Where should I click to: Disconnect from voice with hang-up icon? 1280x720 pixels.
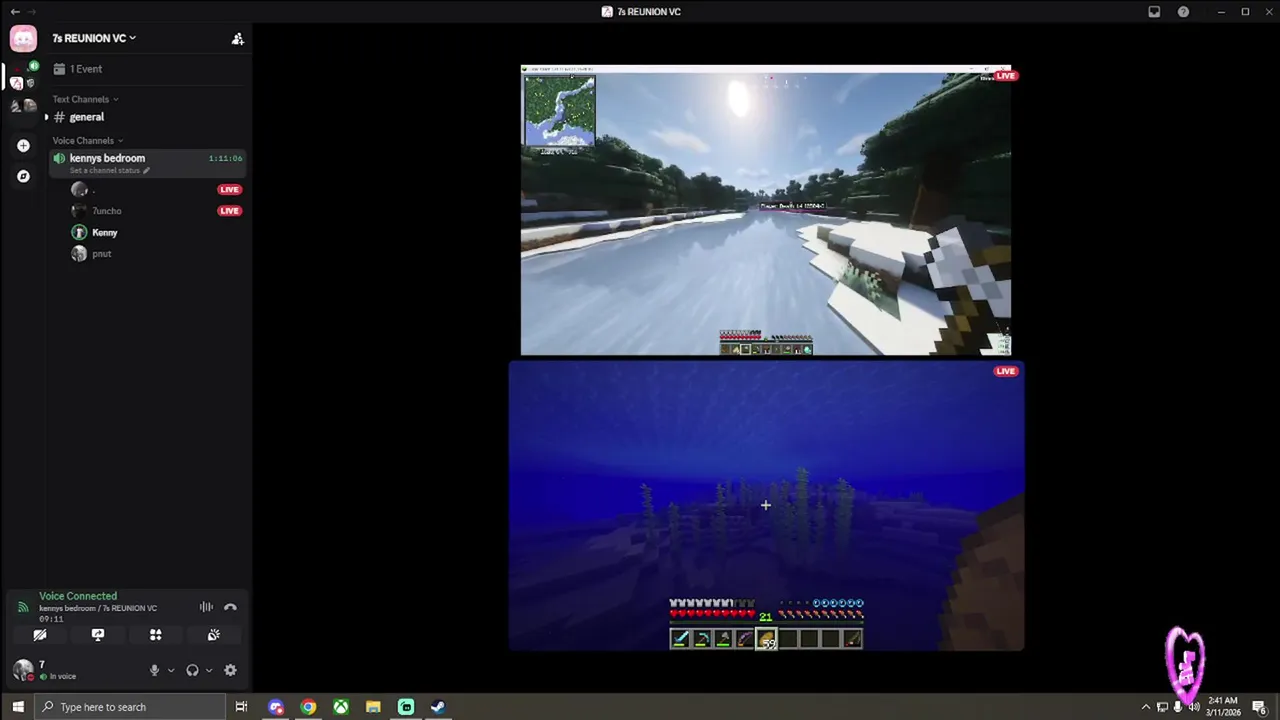pos(230,607)
